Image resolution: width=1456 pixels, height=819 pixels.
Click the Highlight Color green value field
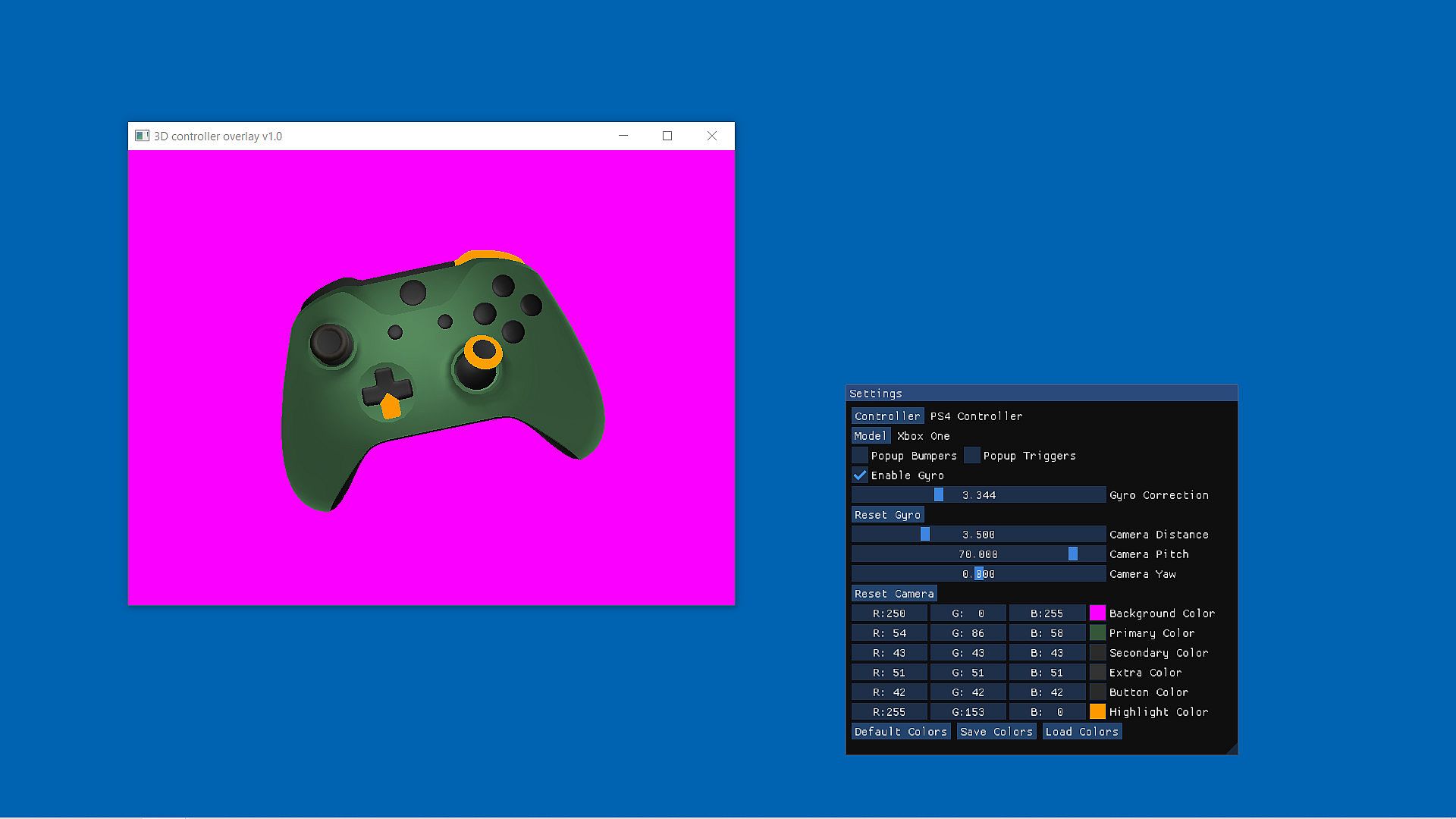pyautogui.click(x=968, y=712)
